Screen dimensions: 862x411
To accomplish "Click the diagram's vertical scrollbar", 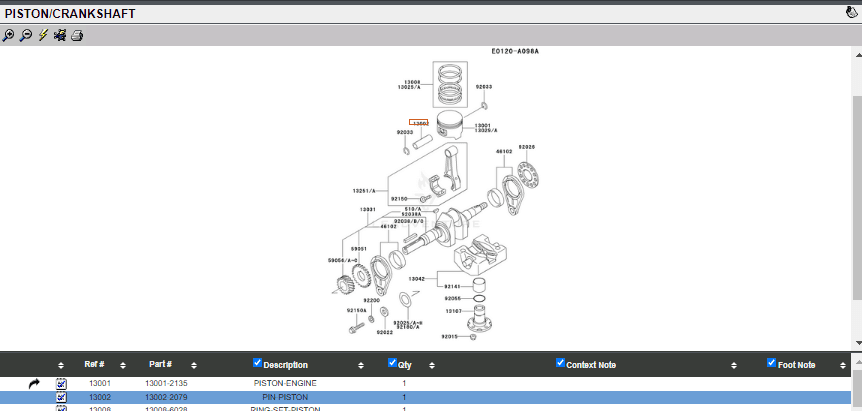I will point(857,200).
